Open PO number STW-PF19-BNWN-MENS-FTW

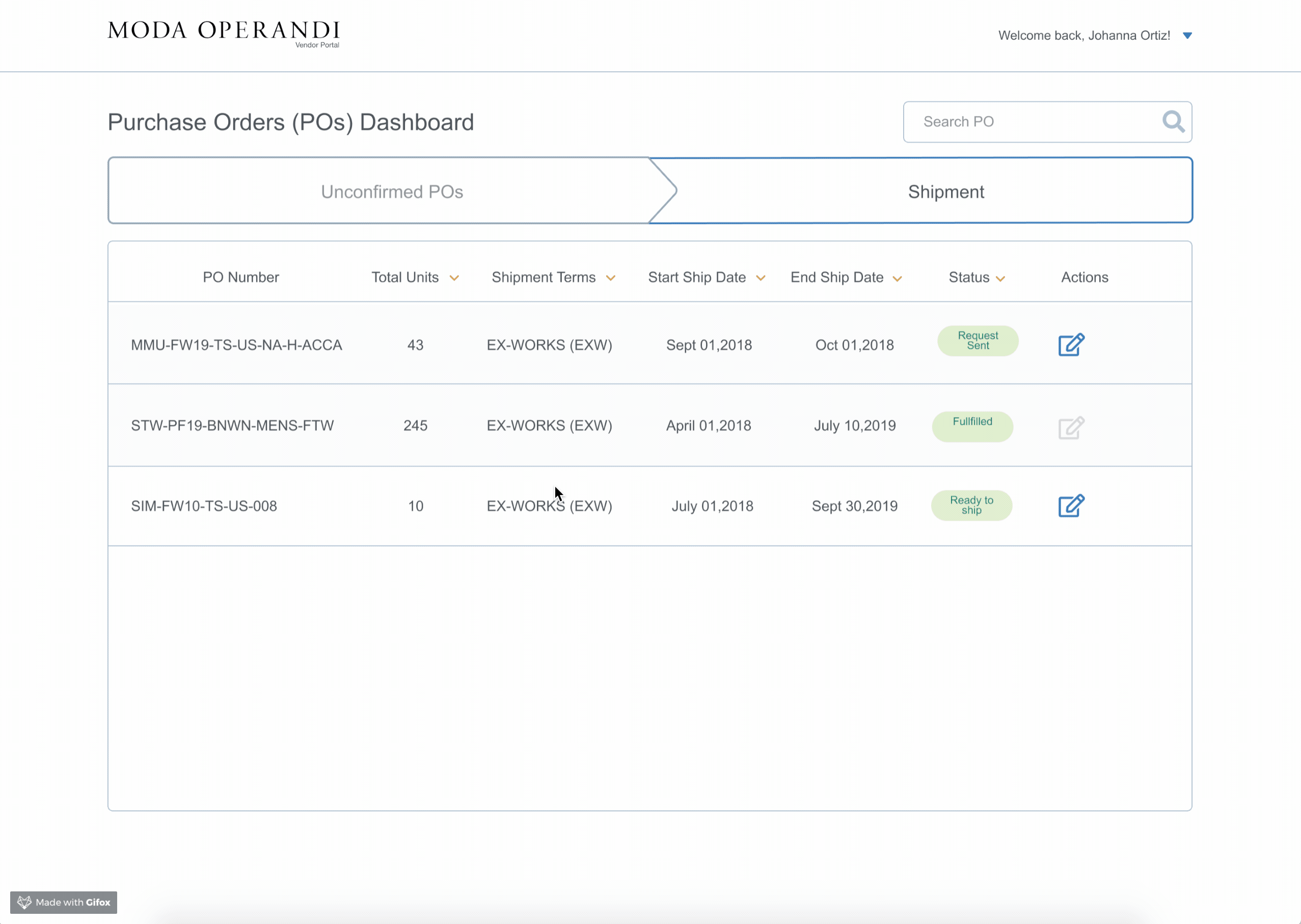click(x=232, y=426)
